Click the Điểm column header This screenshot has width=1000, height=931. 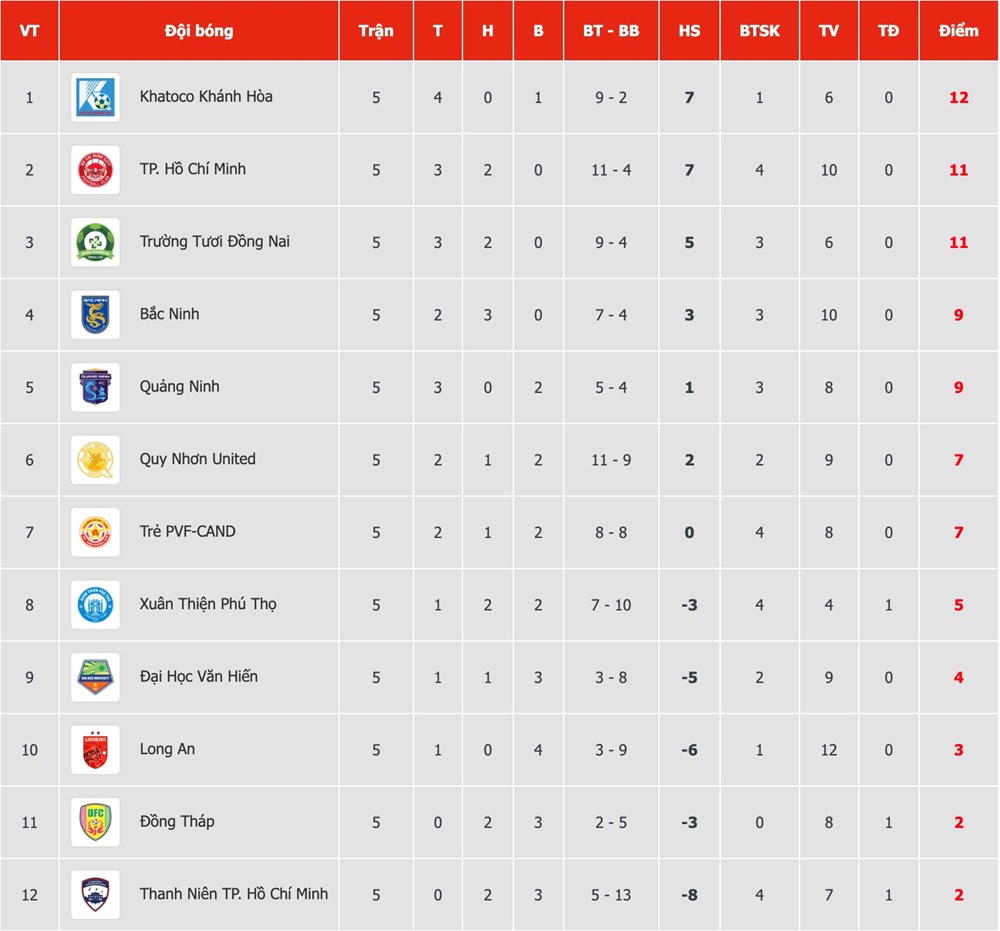[x=958, y=31]
